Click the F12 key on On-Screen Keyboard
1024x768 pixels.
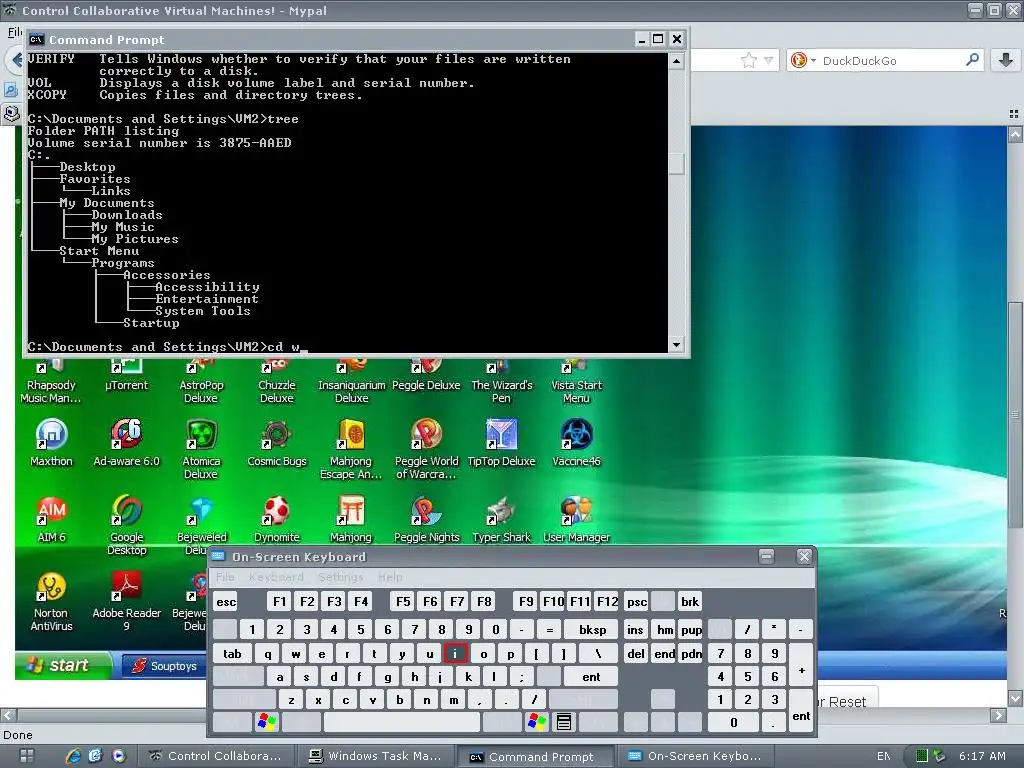click(x=607, y=601)
